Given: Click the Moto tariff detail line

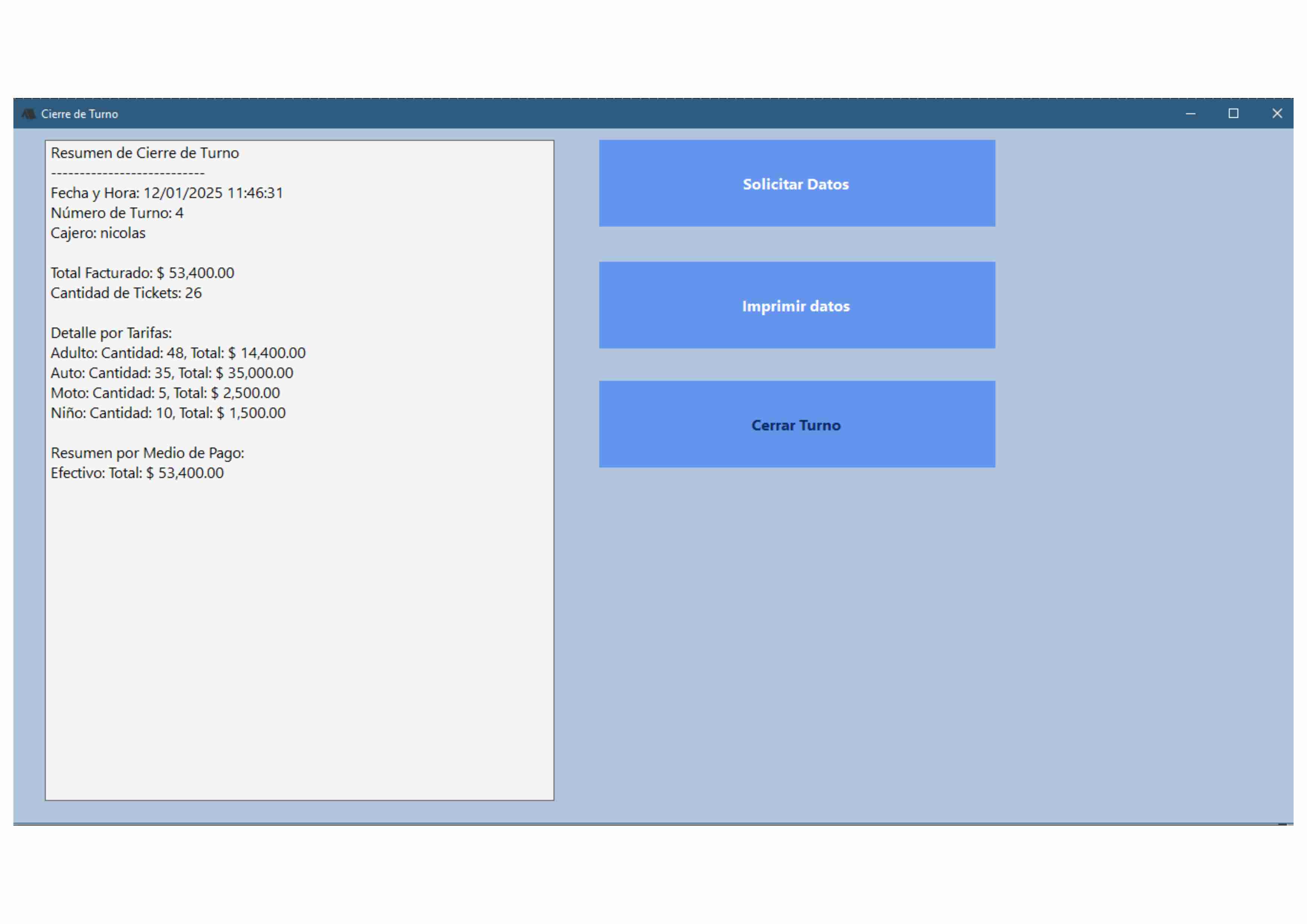Looking at the screenshot, I should [x=165, y=393].
